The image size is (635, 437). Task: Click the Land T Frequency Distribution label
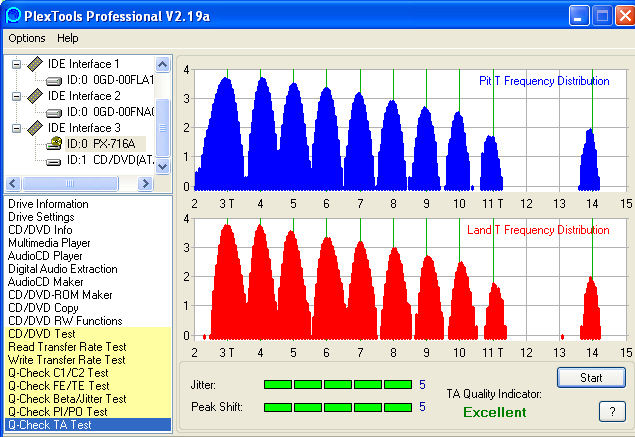(x=538, y=230)
